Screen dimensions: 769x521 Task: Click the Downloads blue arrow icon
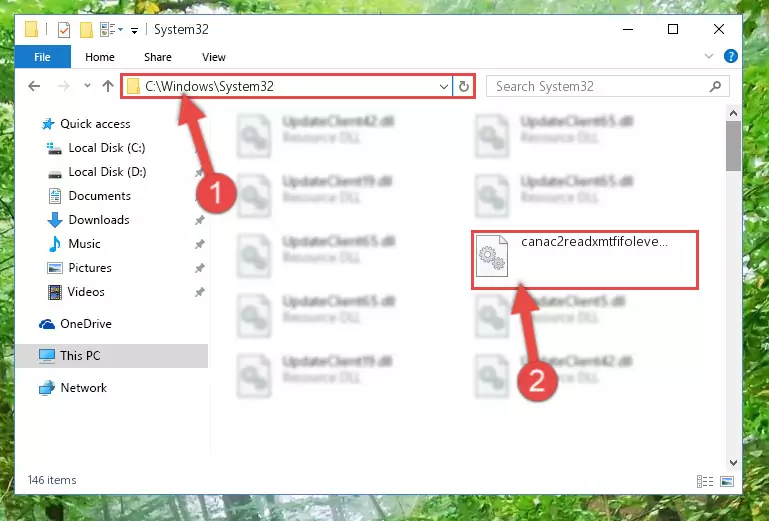pyautogui.click(x=55, y=220)
